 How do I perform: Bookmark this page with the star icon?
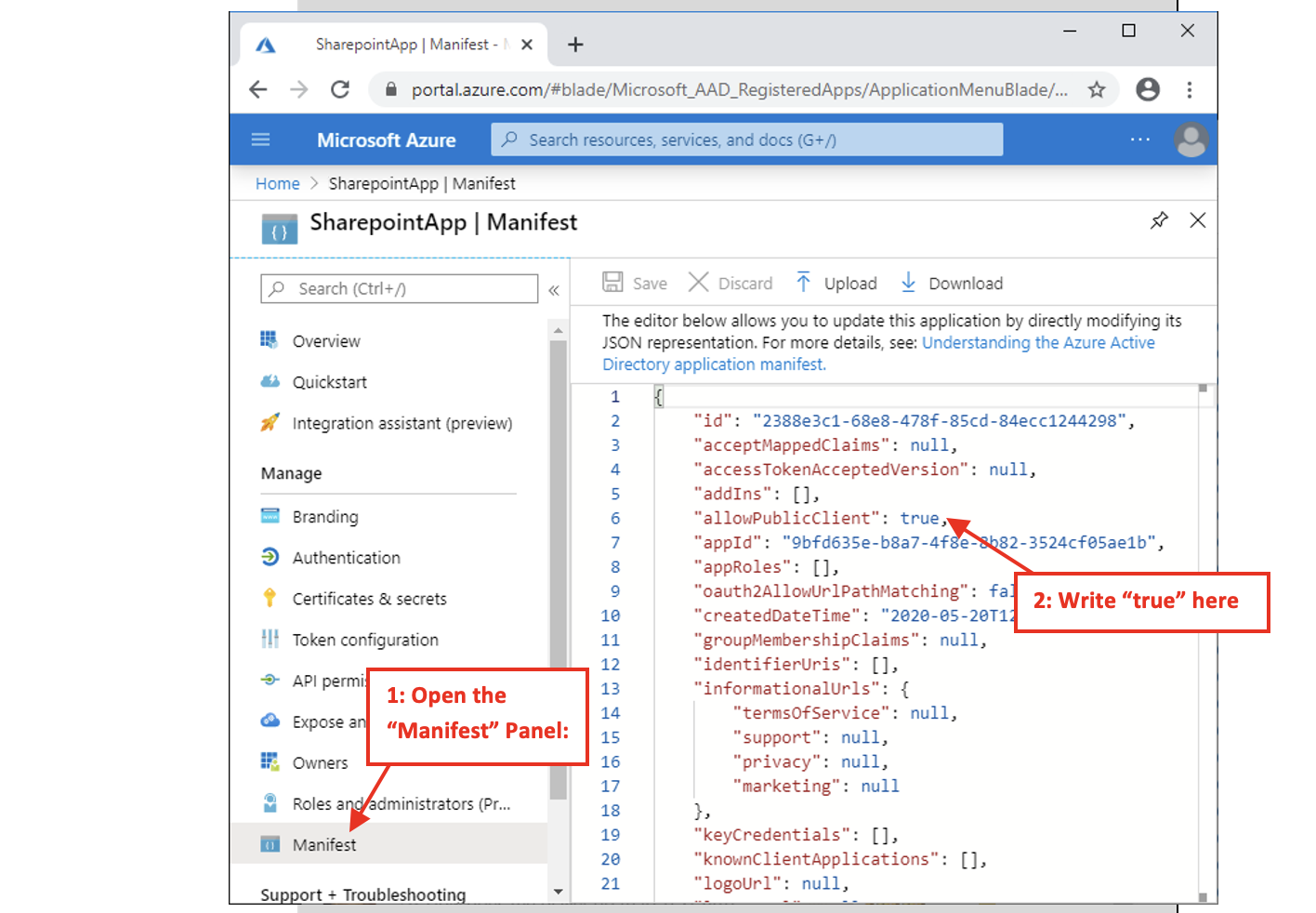coord(1097,89)
